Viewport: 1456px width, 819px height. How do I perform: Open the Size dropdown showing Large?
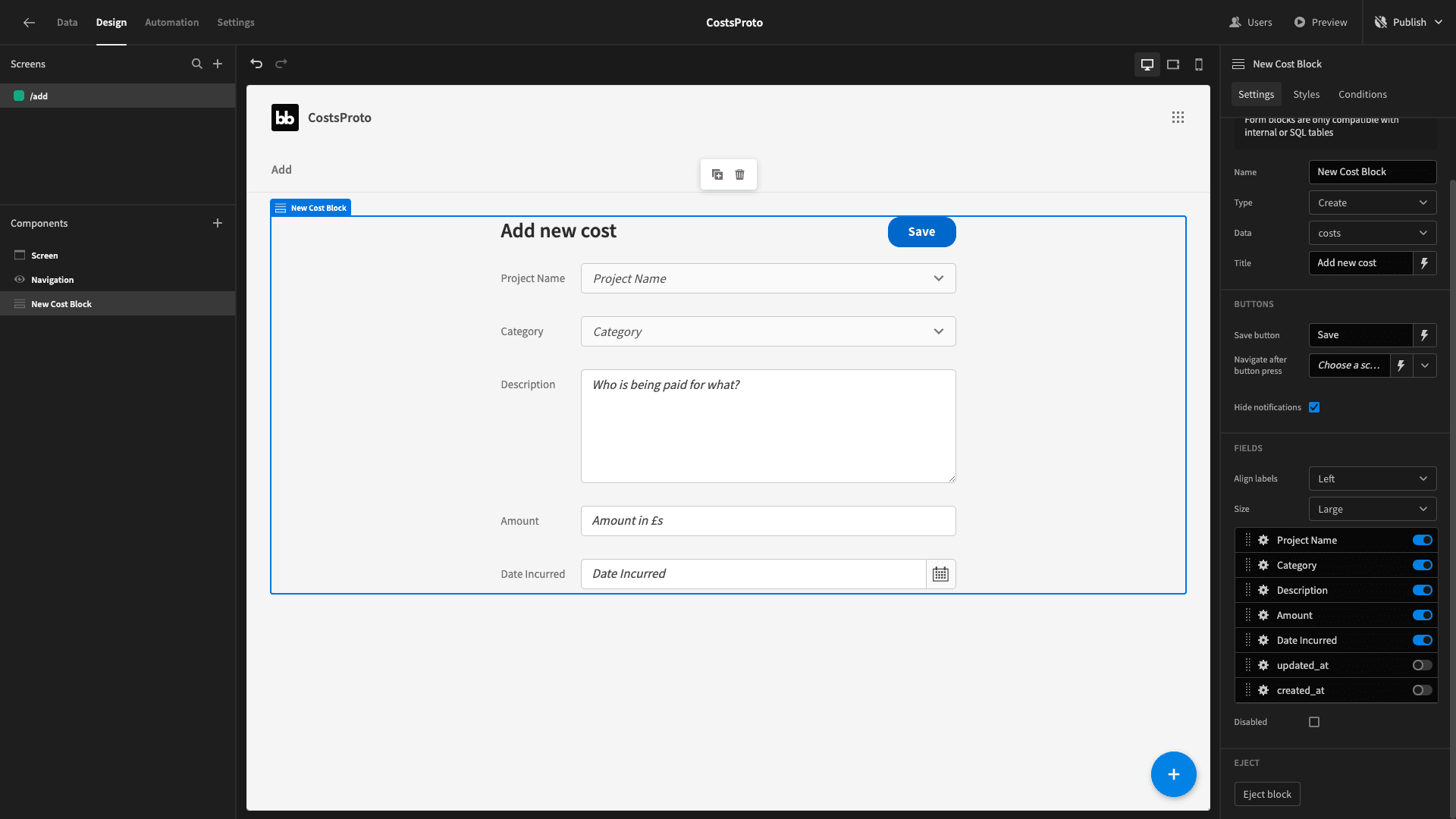tap(1373, 509)
